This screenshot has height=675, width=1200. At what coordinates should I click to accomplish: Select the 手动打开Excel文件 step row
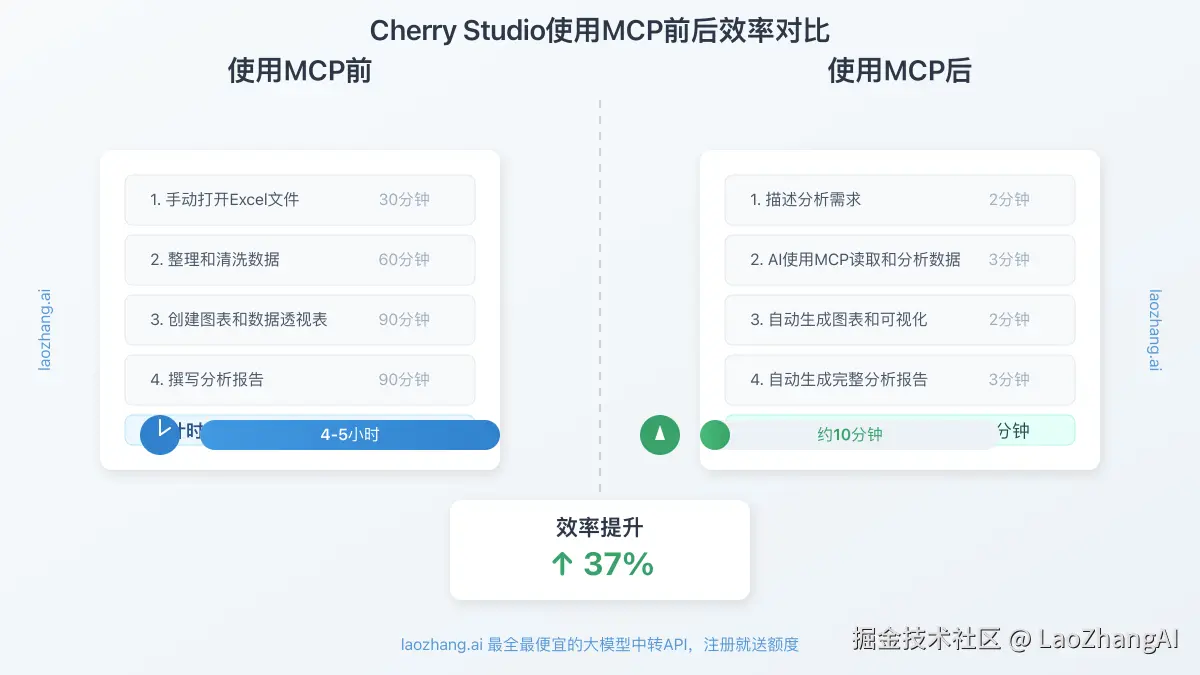(x=299, y=200)
